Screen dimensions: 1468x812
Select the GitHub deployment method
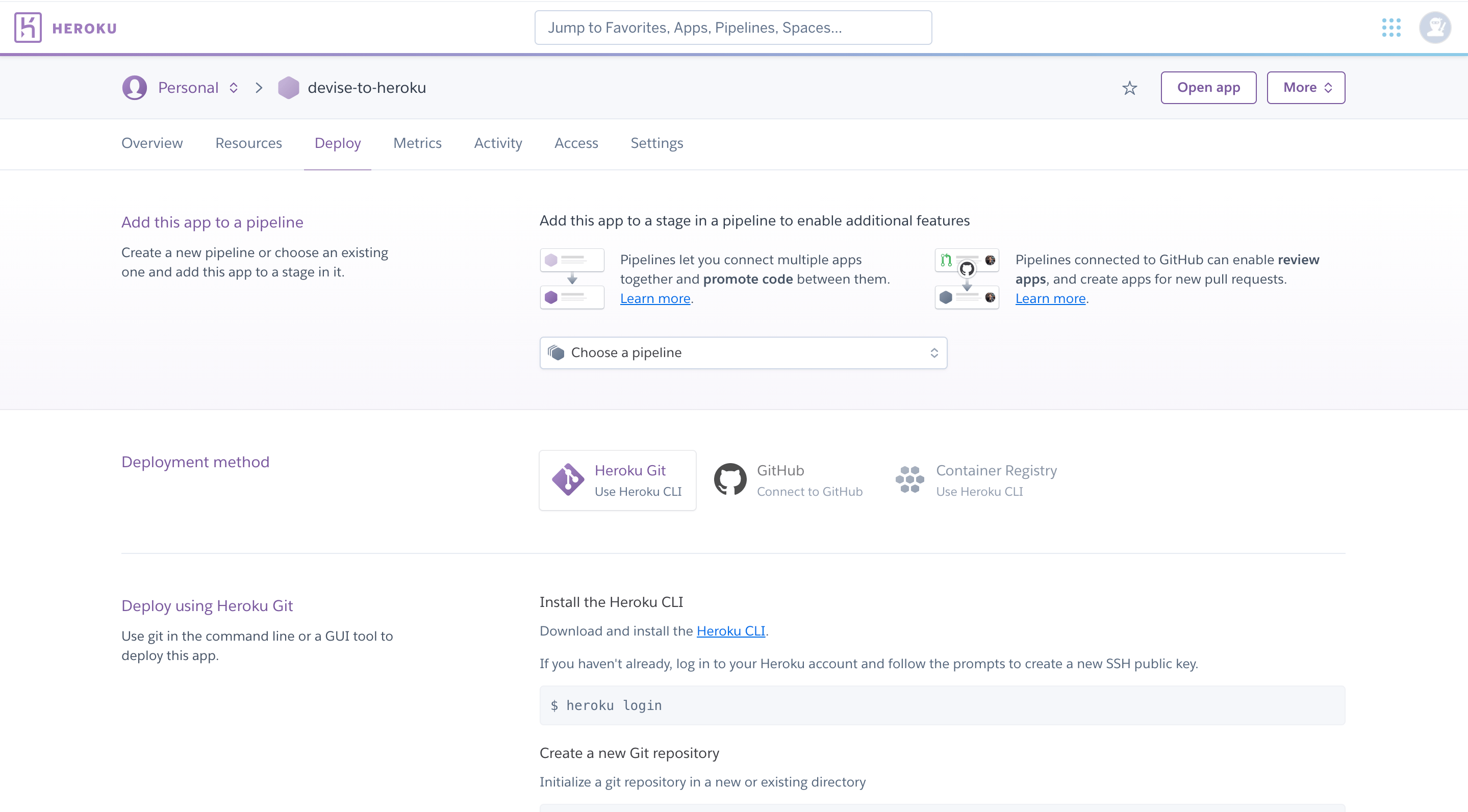(x=789, y=480)
